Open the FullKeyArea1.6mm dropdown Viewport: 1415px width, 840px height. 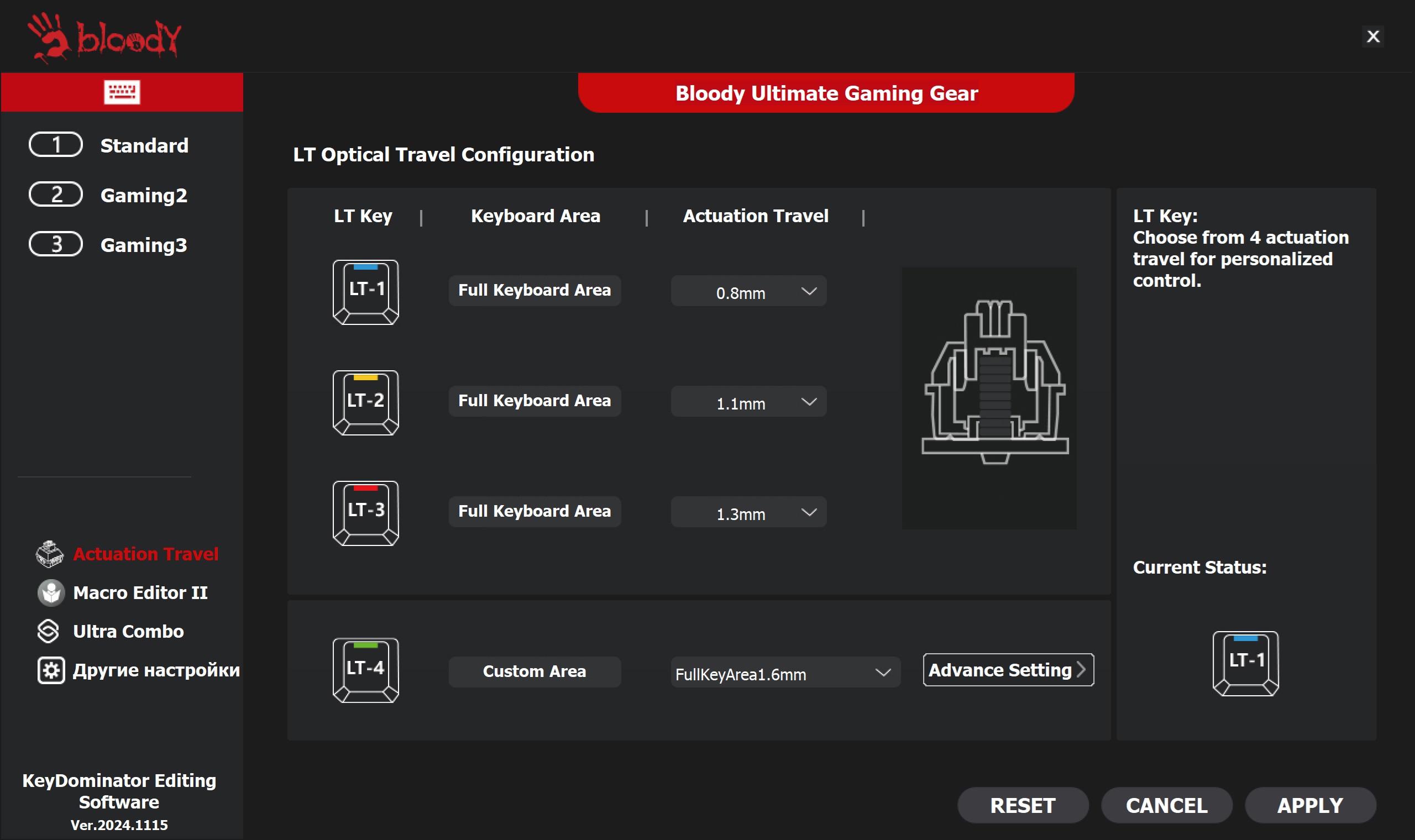point(784,673)
